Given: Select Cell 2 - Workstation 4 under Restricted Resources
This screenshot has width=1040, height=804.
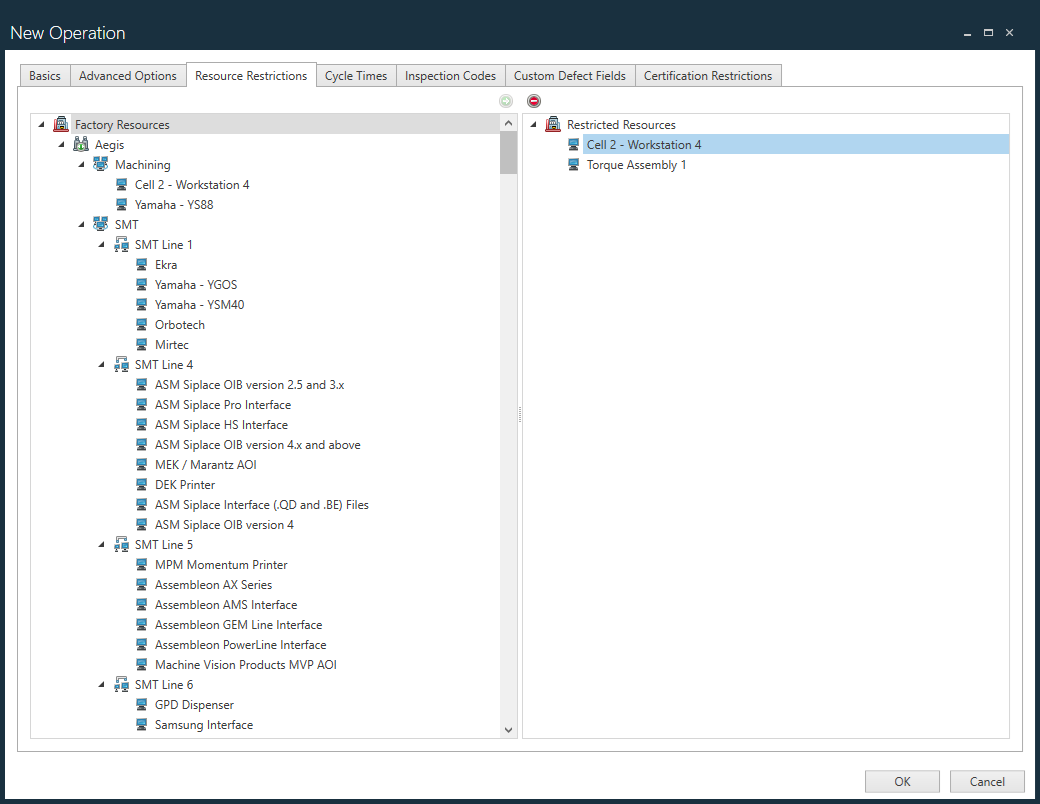Looking at the screenshot, I should point(643,144).
